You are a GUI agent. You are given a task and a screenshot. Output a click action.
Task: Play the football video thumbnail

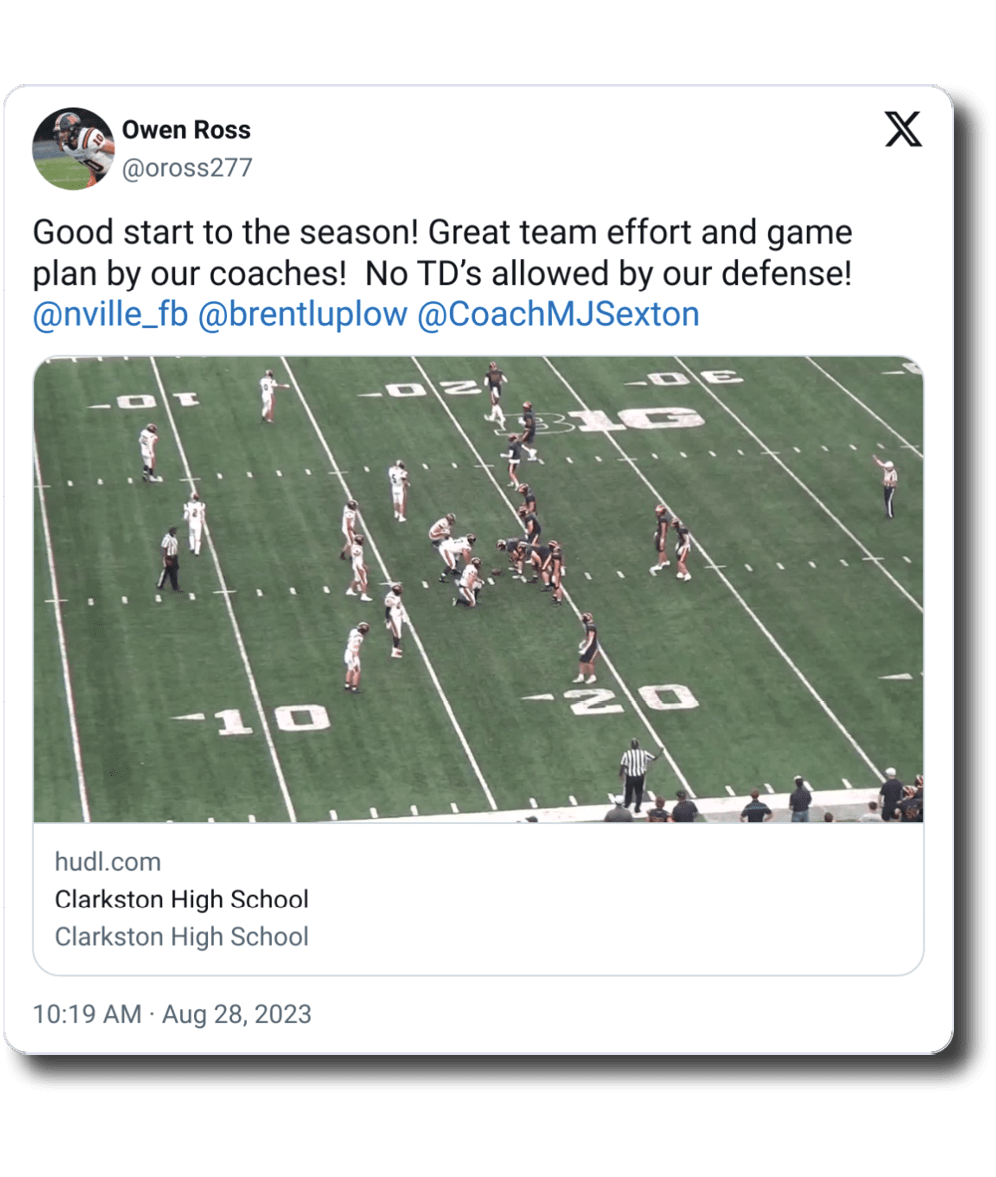point(478,589)
